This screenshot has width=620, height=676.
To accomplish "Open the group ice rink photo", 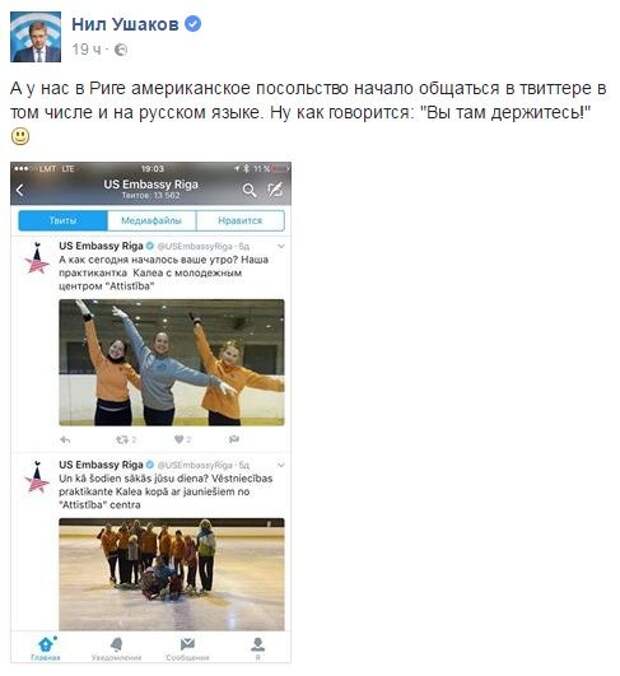I will (172, 574).
